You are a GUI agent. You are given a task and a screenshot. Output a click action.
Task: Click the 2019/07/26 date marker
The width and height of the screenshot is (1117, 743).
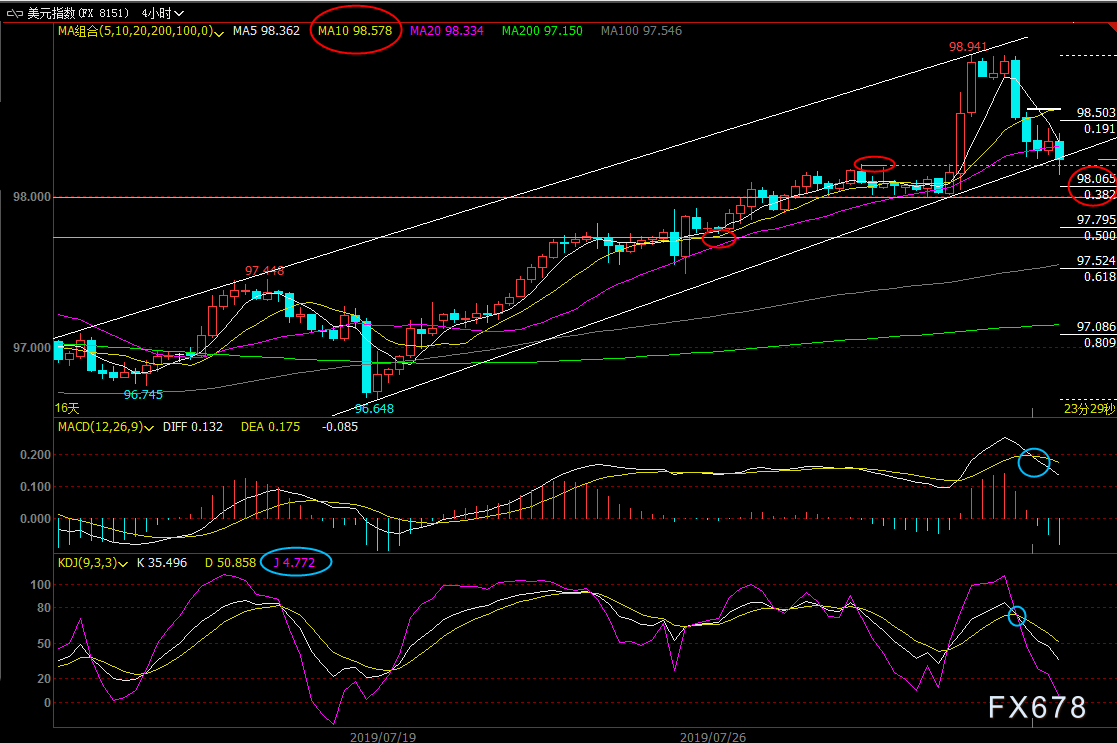point(713,736)
